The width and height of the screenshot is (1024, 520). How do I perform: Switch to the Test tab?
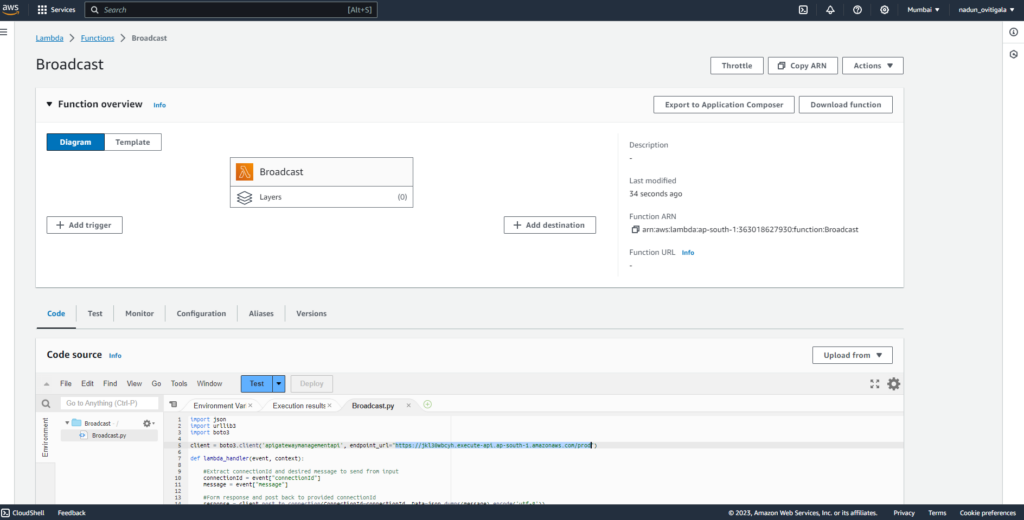coord(95,314)
